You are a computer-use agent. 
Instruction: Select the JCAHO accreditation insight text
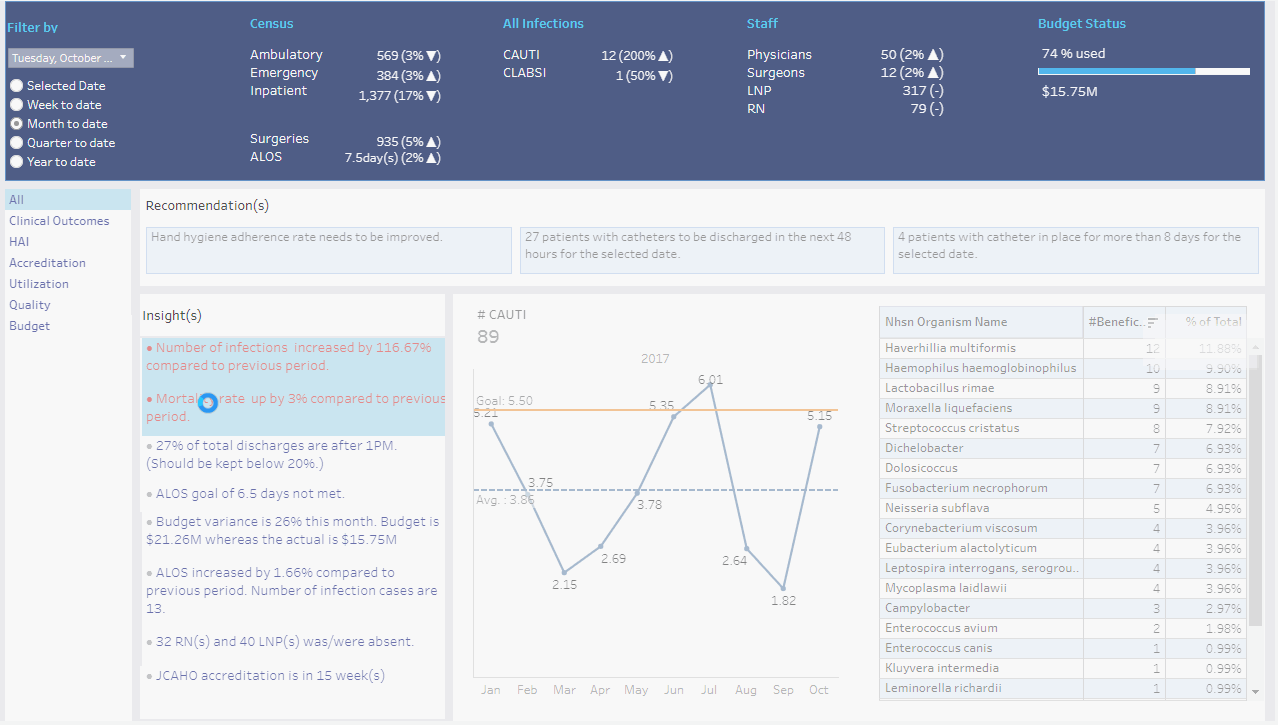click(x=270, y=676)
